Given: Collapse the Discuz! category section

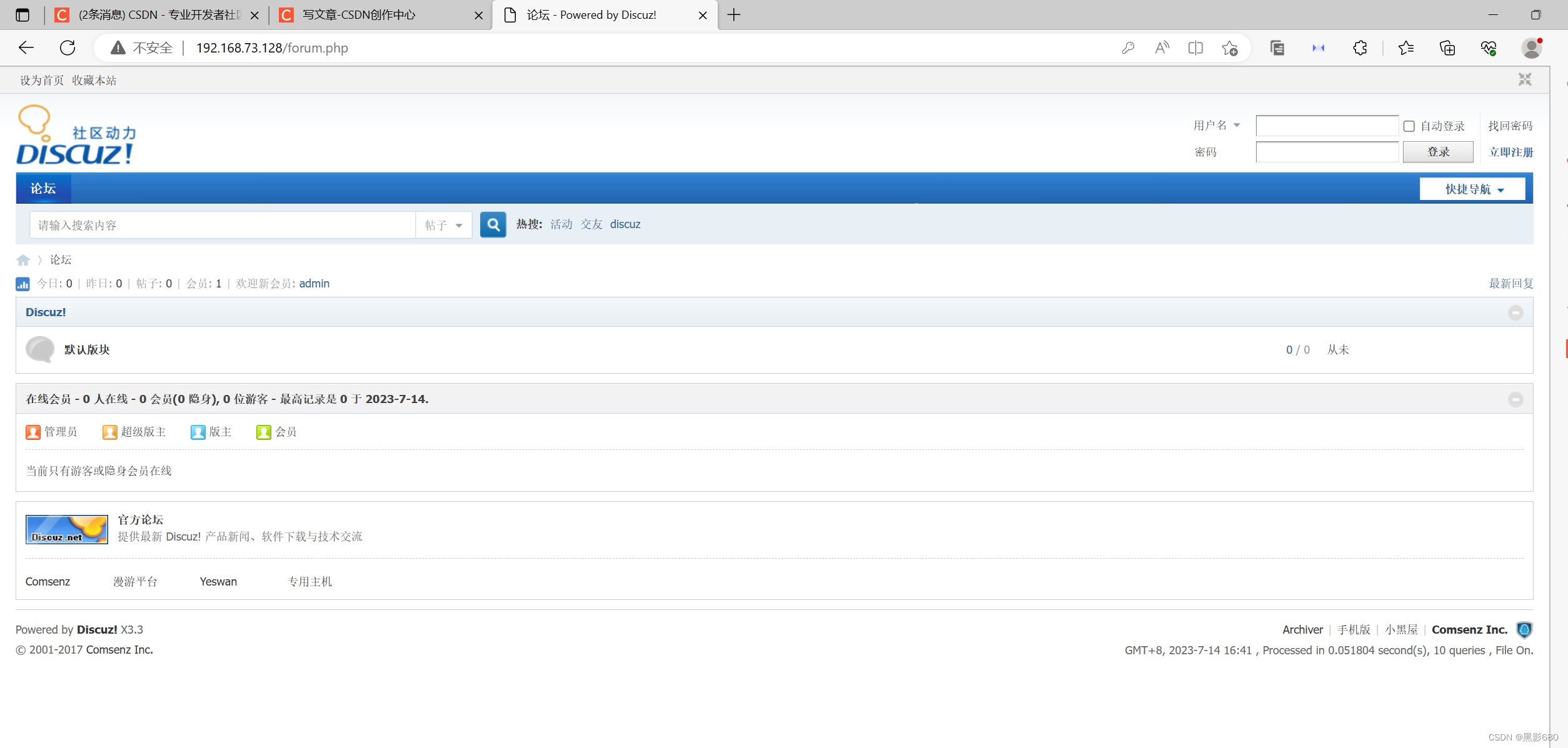Looking at the screenshot, I should (x=1515, y=312).
